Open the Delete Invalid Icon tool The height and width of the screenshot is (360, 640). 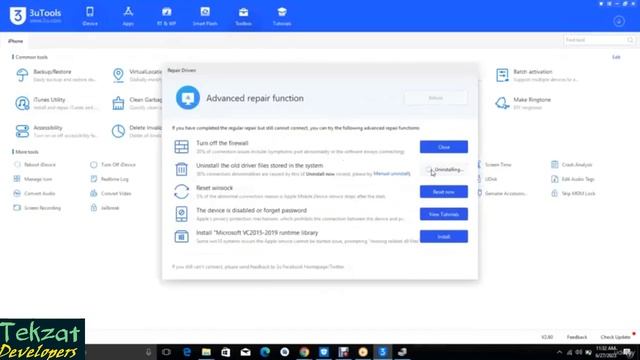pyautogui.click(x=137, y=131)
